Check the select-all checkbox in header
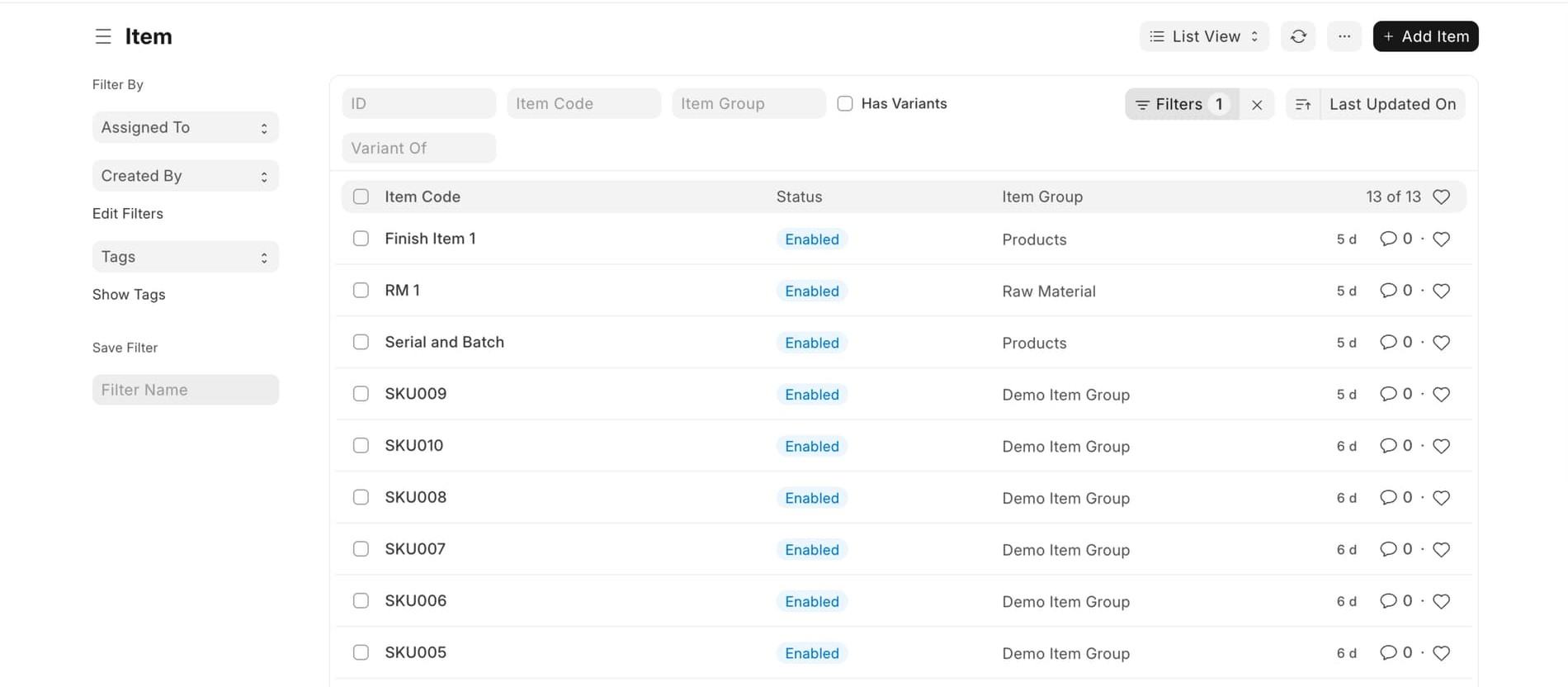Image resolution: width=1568 pixels, height=687 pixels. click(361, 197)
